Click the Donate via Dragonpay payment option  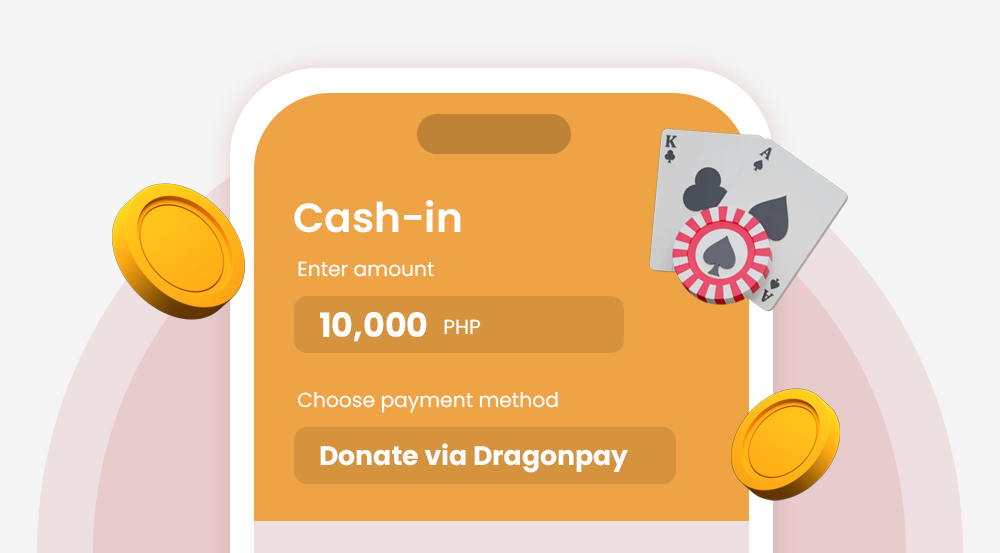pos(485,455)
